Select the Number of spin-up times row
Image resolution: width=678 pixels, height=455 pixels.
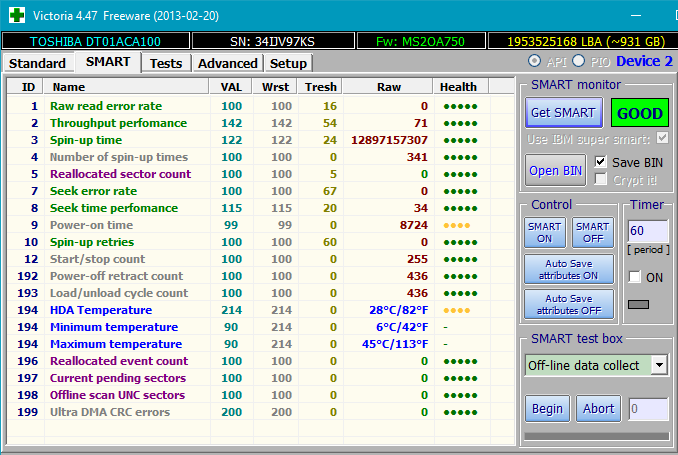261,157
